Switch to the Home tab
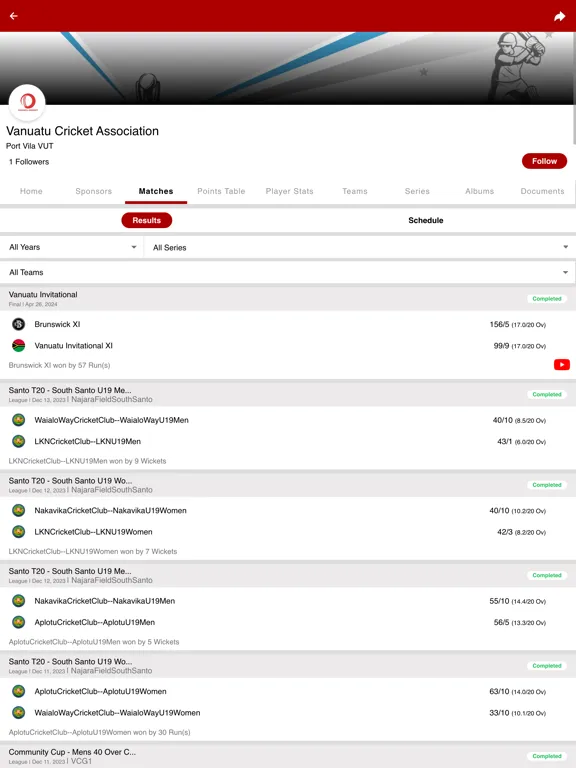The image size is (576, 768). pos(31,191)
